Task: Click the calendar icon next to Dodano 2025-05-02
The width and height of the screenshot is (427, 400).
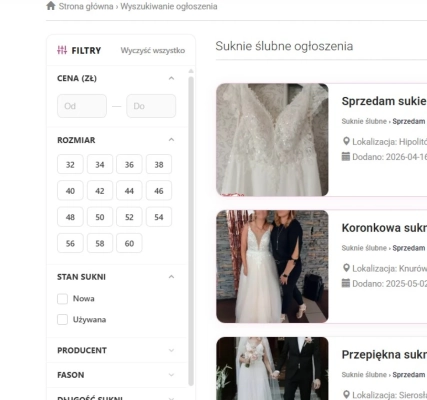Action: [x=346, y=283]
